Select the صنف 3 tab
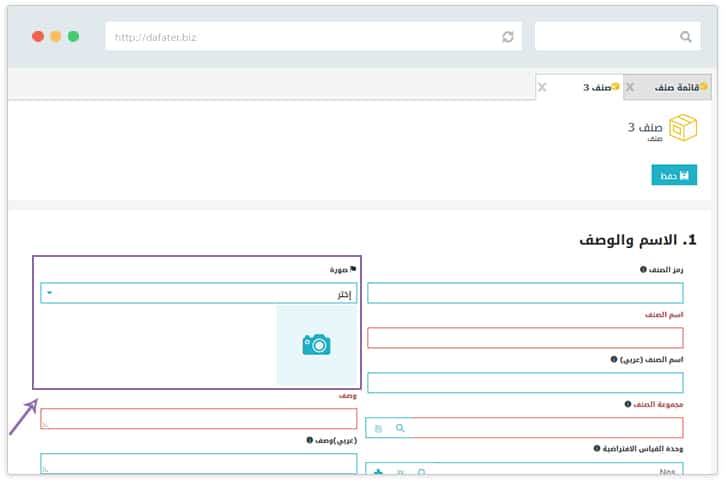 (598, 88)
